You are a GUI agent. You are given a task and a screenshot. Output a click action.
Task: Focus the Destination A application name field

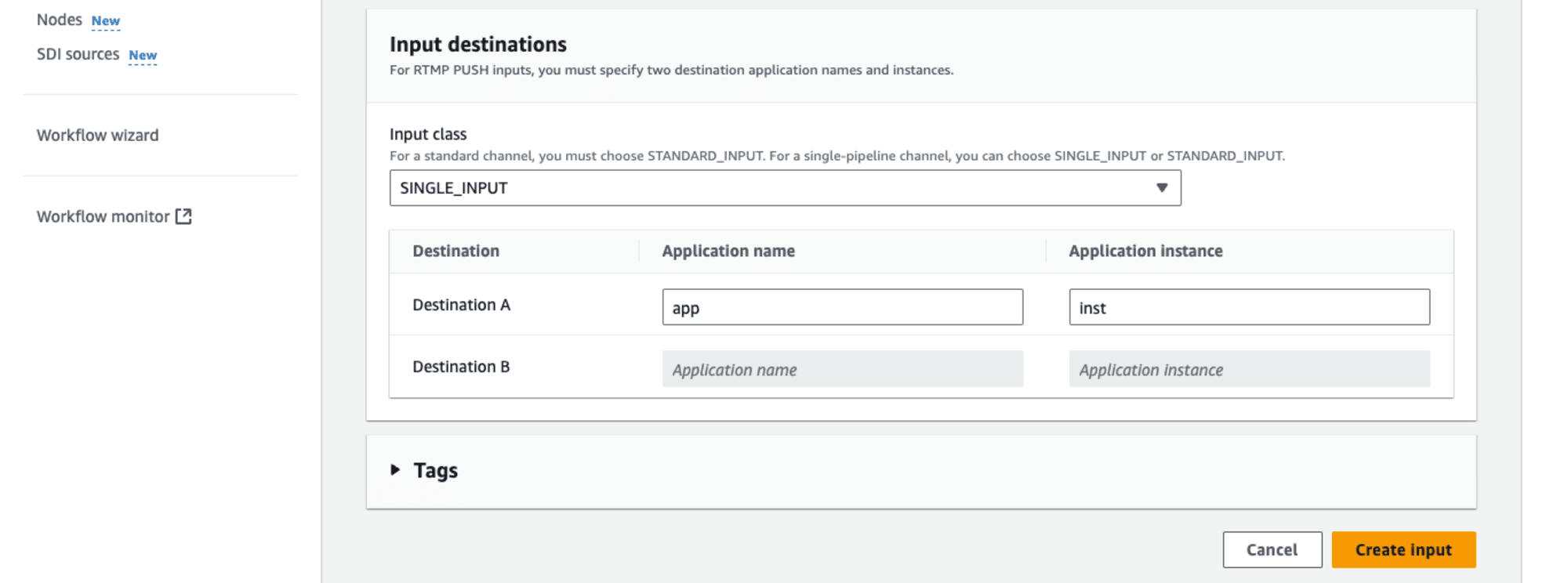click(x=842, y=307)
